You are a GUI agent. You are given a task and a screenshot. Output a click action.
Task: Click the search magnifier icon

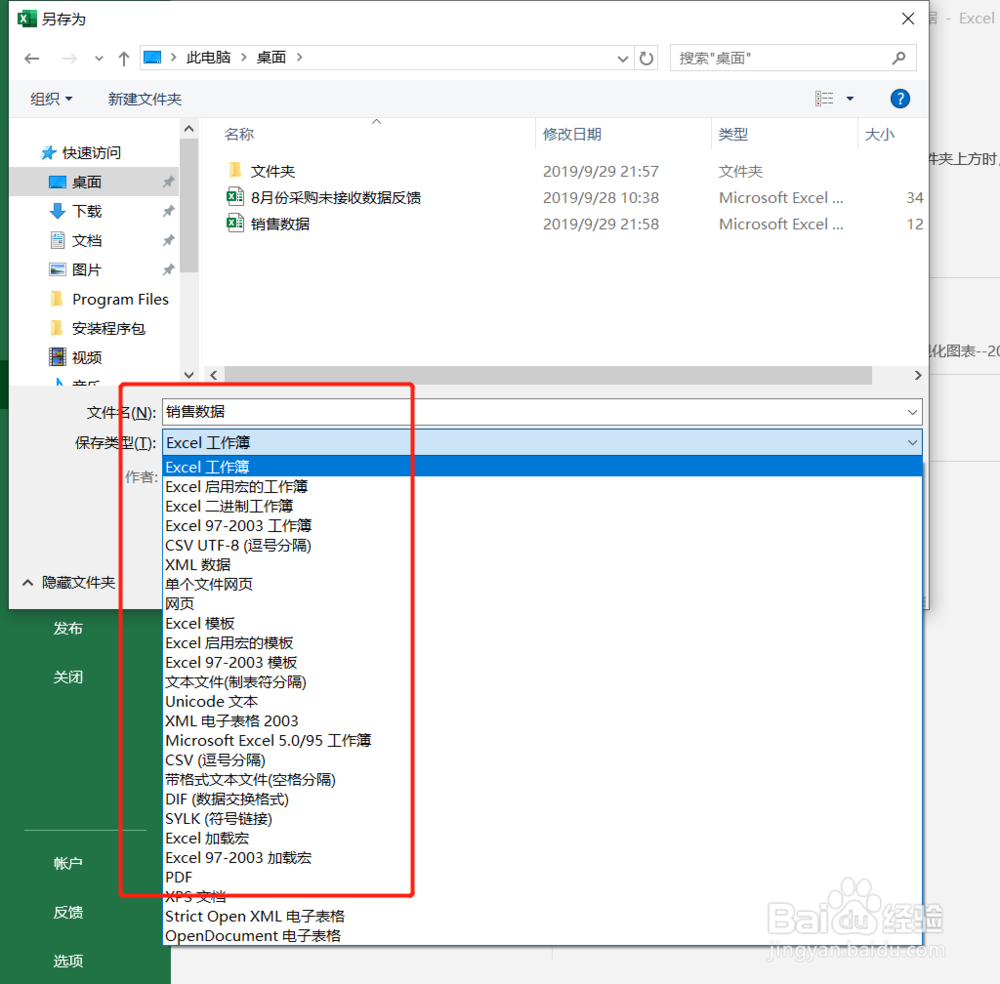point(899,58)
